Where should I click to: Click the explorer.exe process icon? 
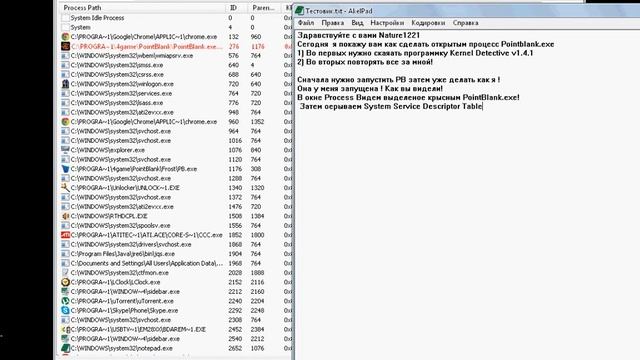click(x=65, y=150)
